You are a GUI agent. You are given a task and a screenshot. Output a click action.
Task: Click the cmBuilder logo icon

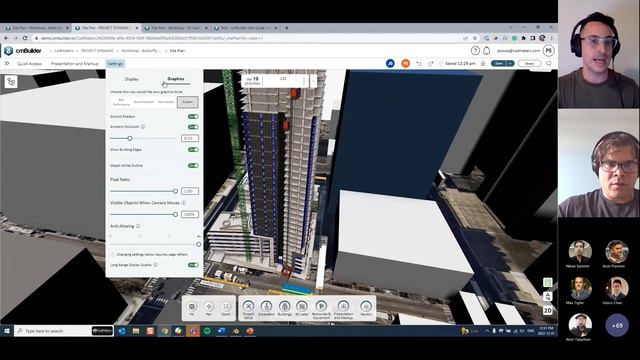coord(9,51)
